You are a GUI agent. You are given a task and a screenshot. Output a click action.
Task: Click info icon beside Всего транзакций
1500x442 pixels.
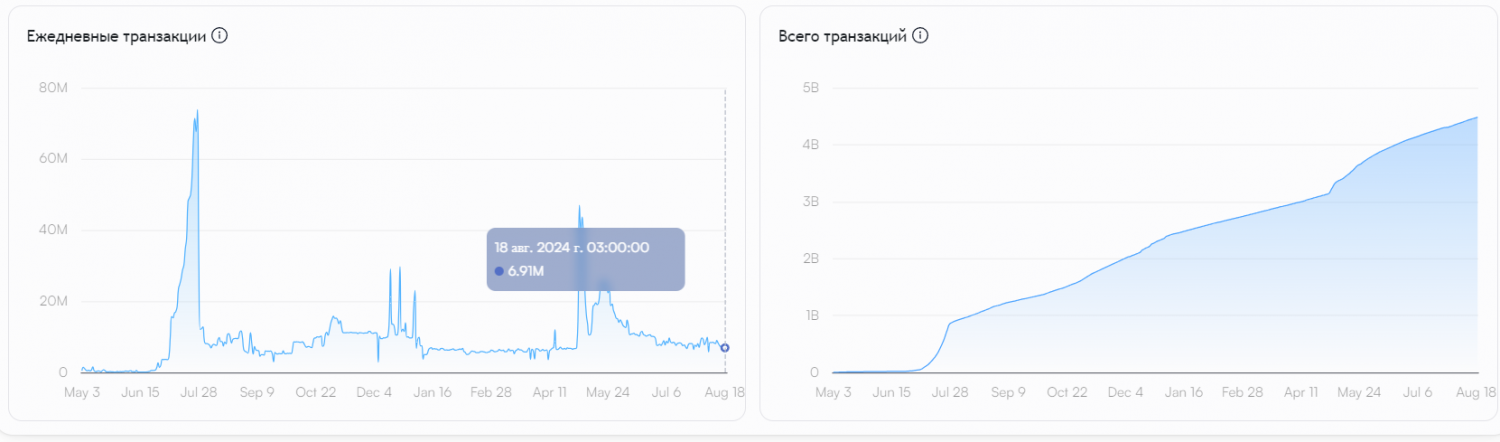click(x=920, y=36)
